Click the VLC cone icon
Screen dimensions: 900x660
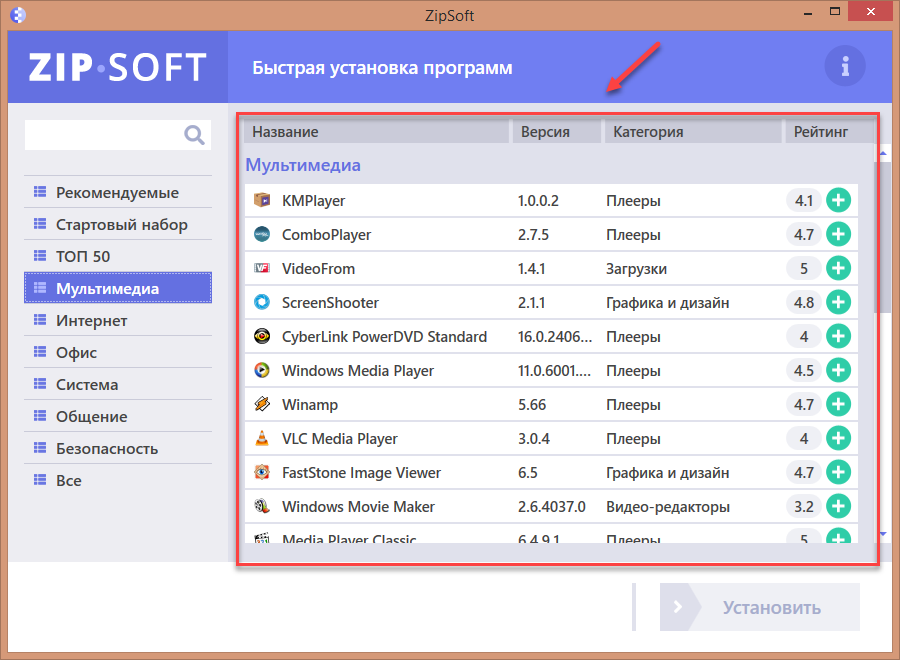point(262,438)
